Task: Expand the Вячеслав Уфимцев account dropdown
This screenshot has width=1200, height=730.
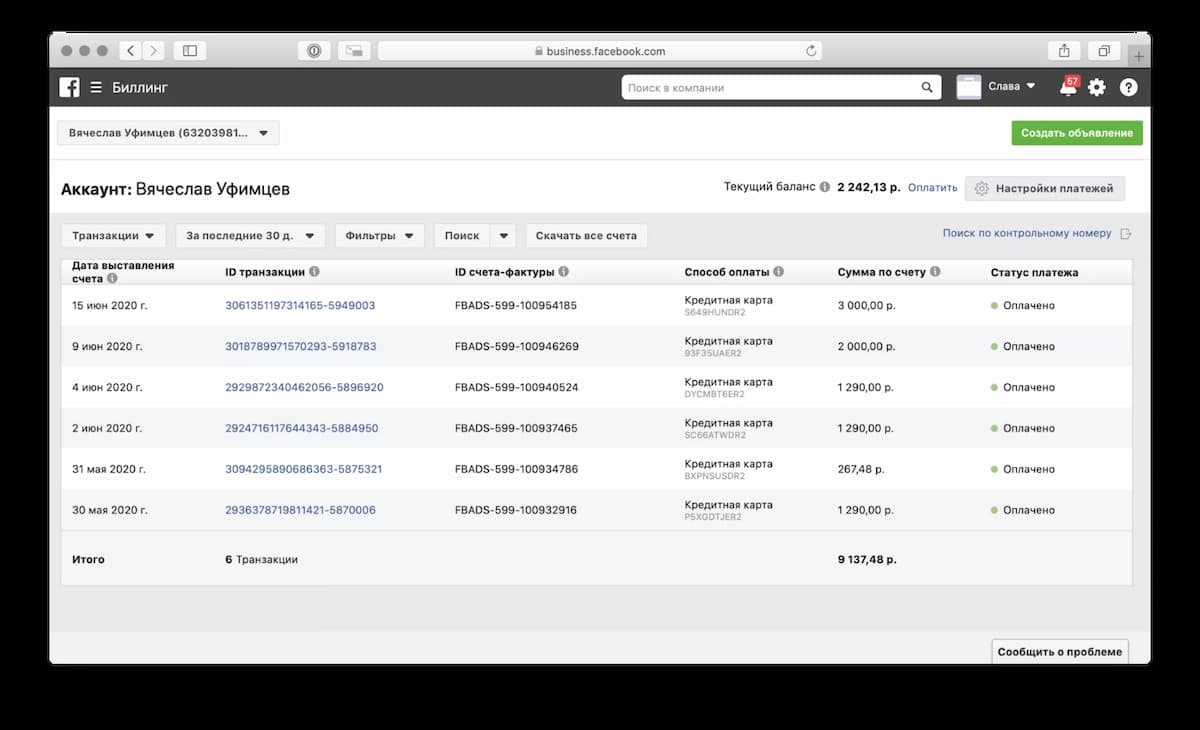Action: pos(168,133)
